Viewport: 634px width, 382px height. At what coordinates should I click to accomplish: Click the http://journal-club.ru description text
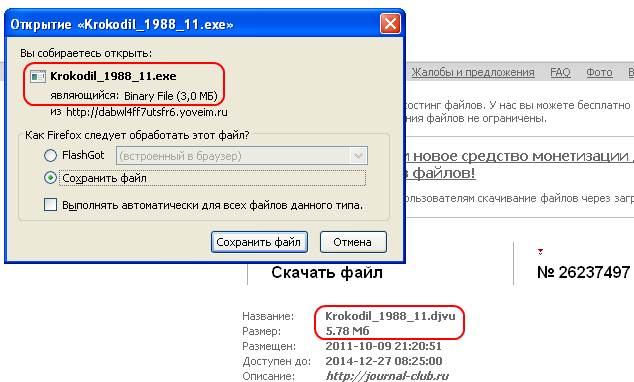point(387,376)
